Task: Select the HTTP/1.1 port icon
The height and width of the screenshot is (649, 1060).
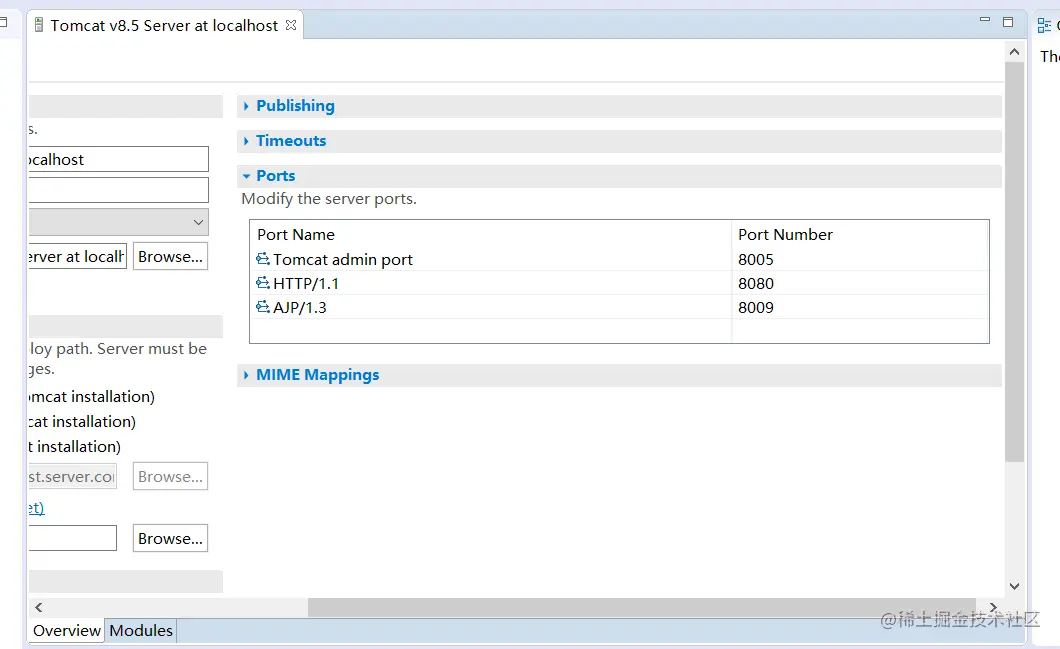Action: click(263, 283)
